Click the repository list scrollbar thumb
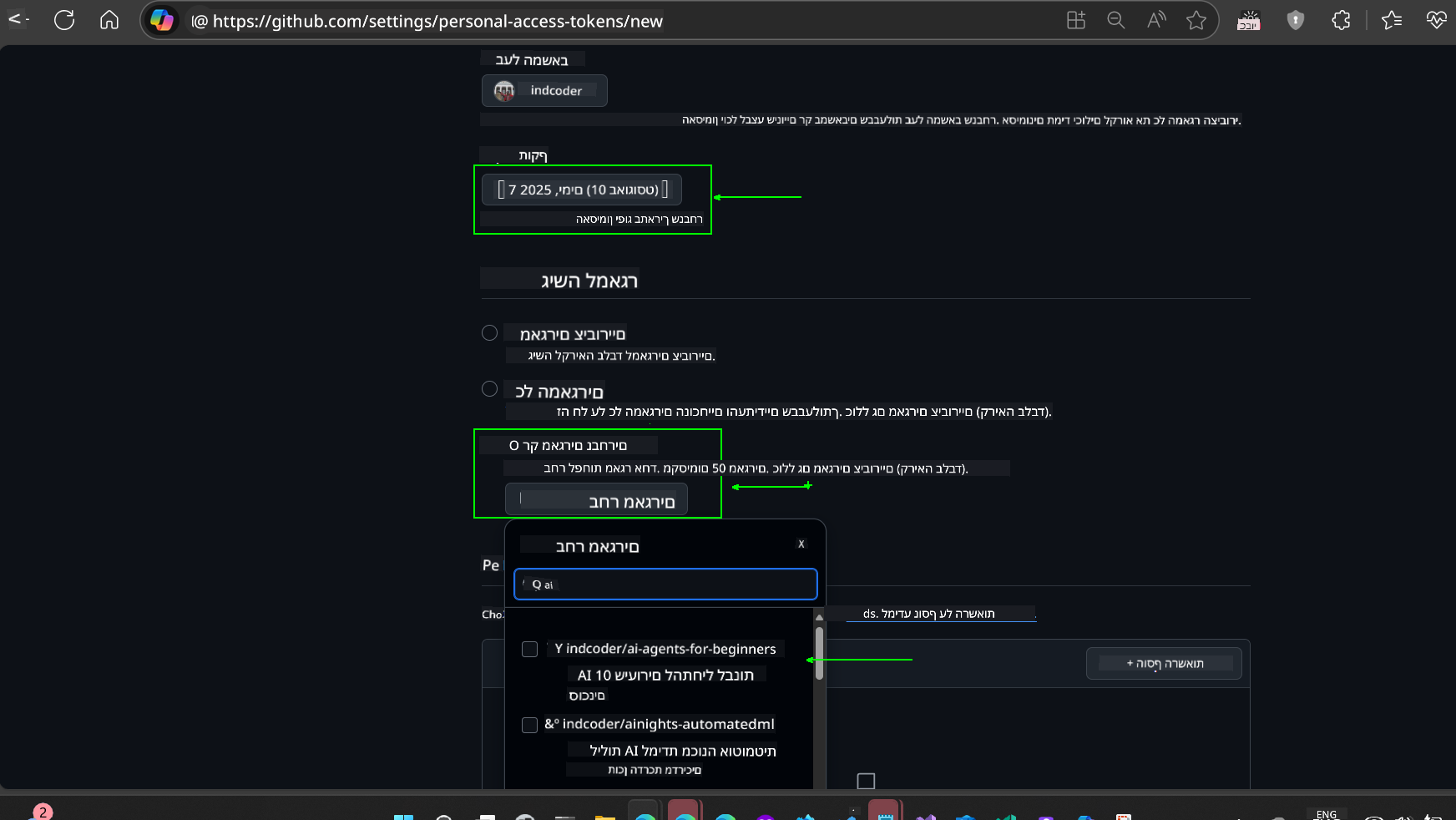The width and height of the screenshot is (1456, 820). 819,653
